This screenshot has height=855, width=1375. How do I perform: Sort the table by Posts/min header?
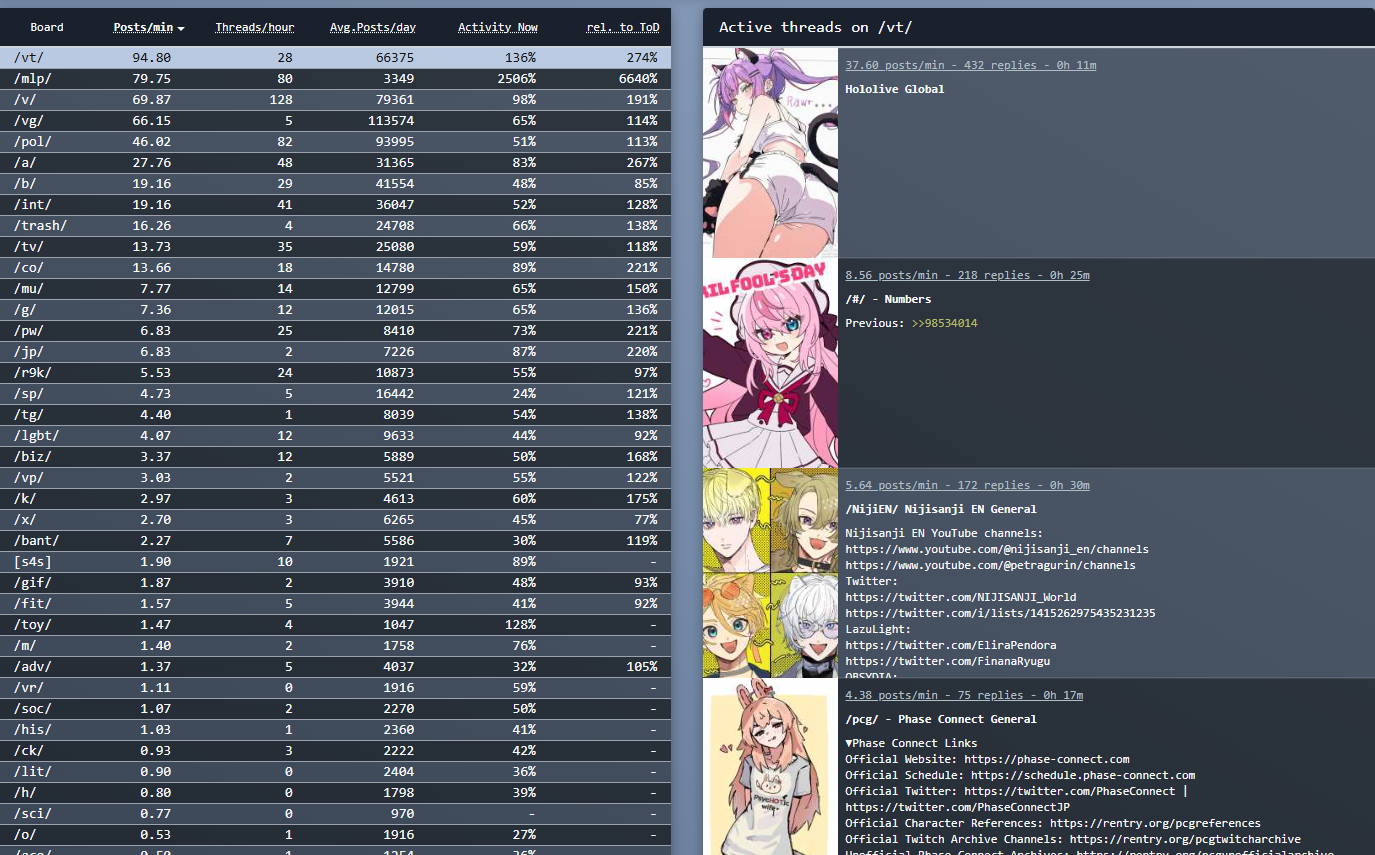click(149, 27)
